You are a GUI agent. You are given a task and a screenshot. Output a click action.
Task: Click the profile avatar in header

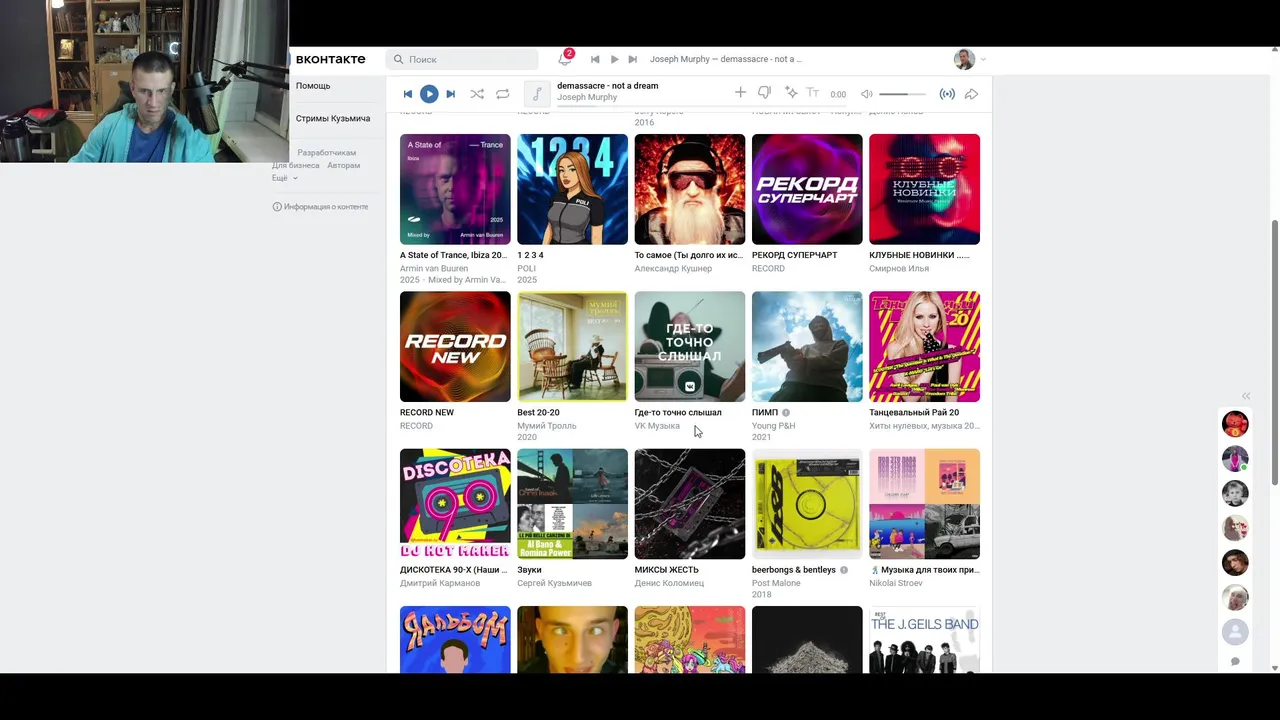[964, 59]
